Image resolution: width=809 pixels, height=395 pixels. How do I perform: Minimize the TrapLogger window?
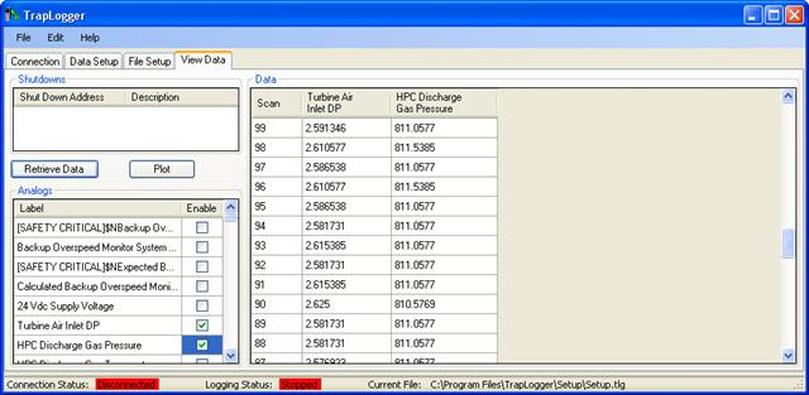(753, 16)
